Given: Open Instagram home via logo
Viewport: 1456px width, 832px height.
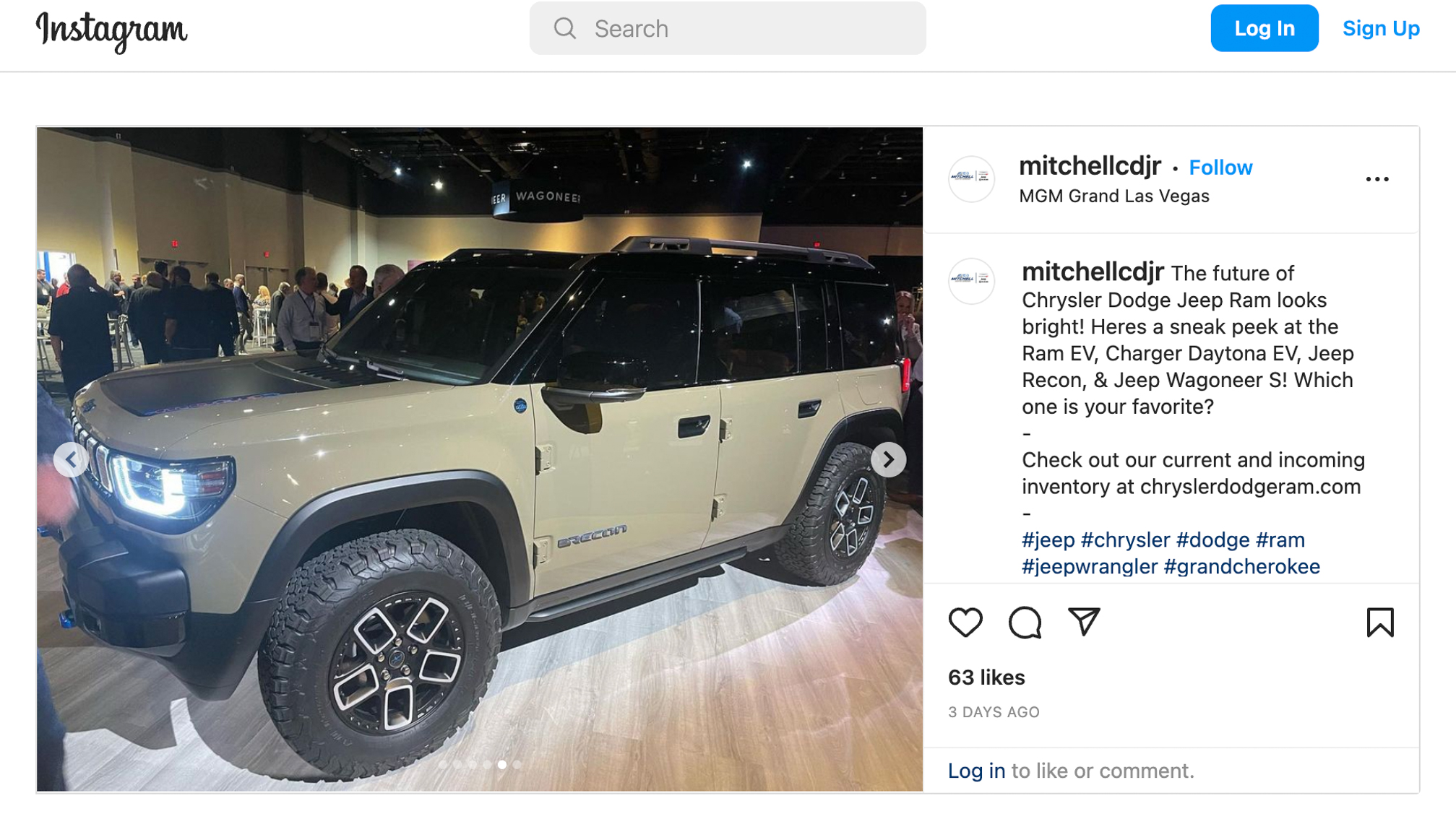Looking at the screenshot, I should point(111,31).
